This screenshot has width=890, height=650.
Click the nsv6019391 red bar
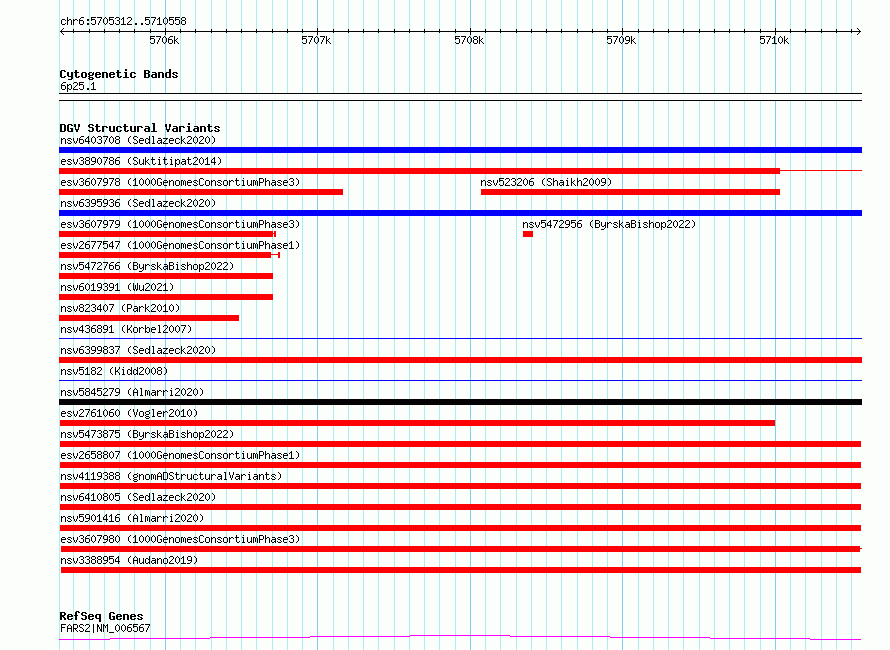pos(166,297)
